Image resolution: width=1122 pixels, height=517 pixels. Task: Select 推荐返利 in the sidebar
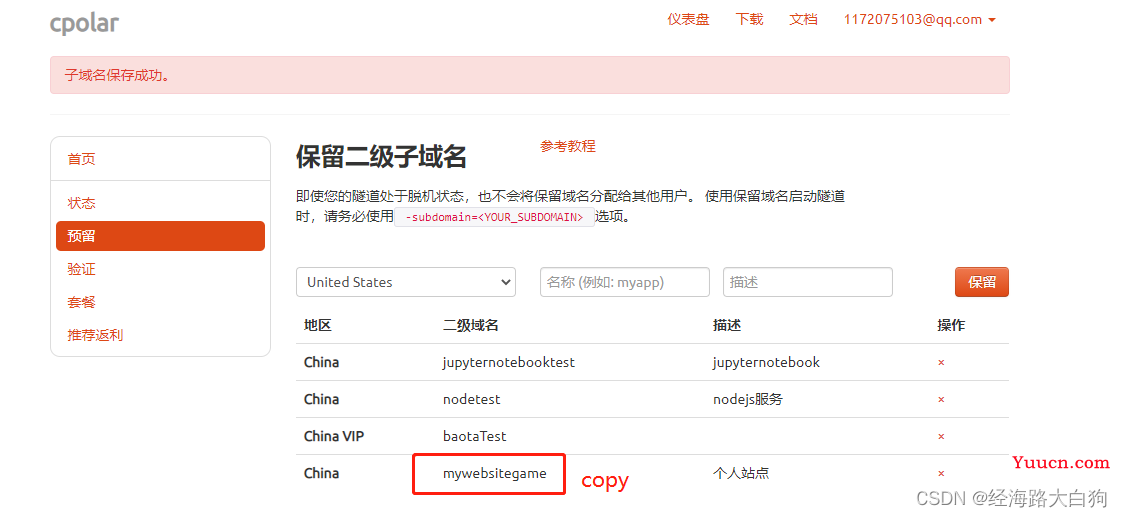(x=95, y=335)
